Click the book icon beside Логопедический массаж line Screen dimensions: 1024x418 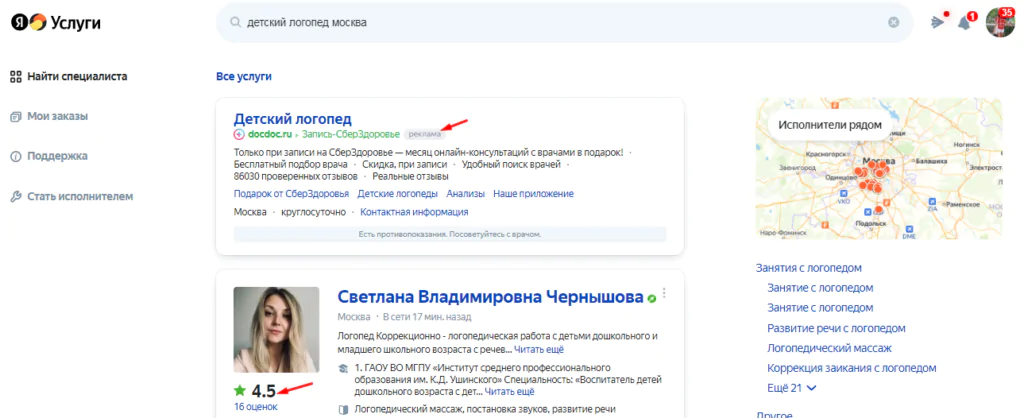point(344,410)
